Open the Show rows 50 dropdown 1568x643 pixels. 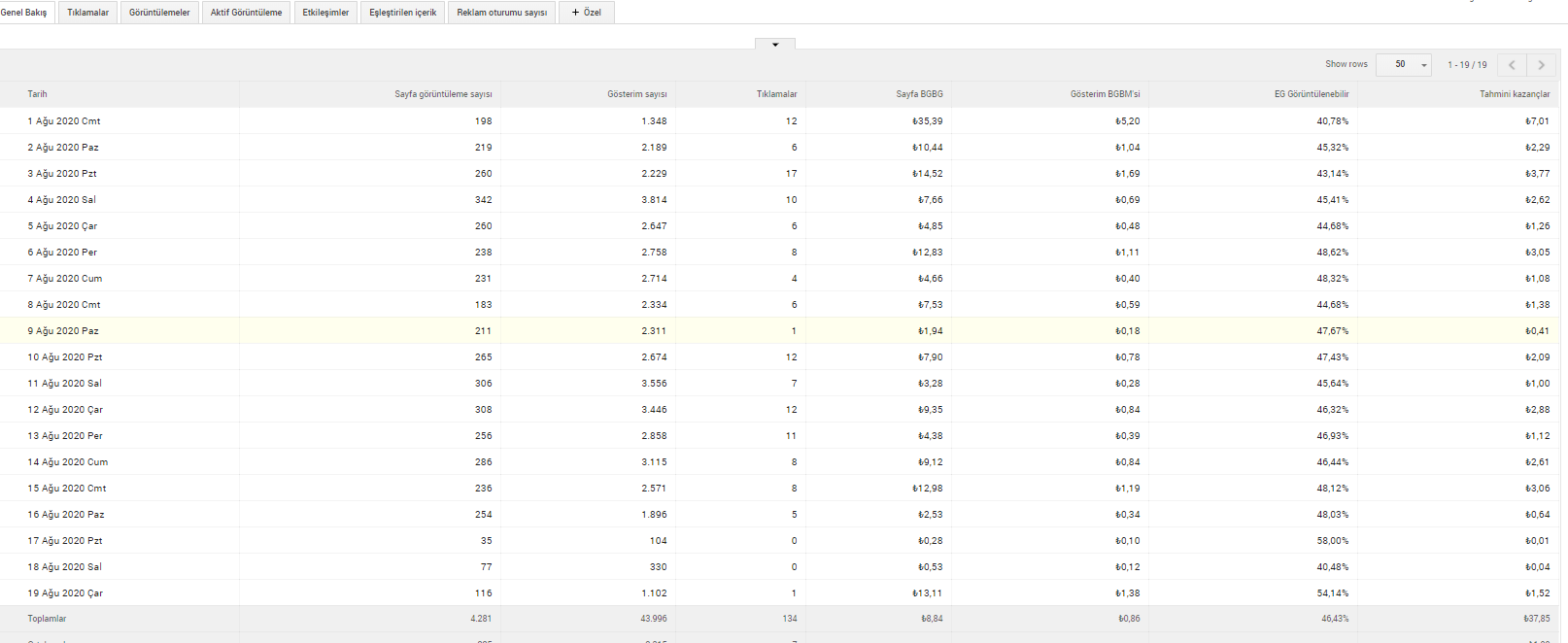coord(1404,65)
